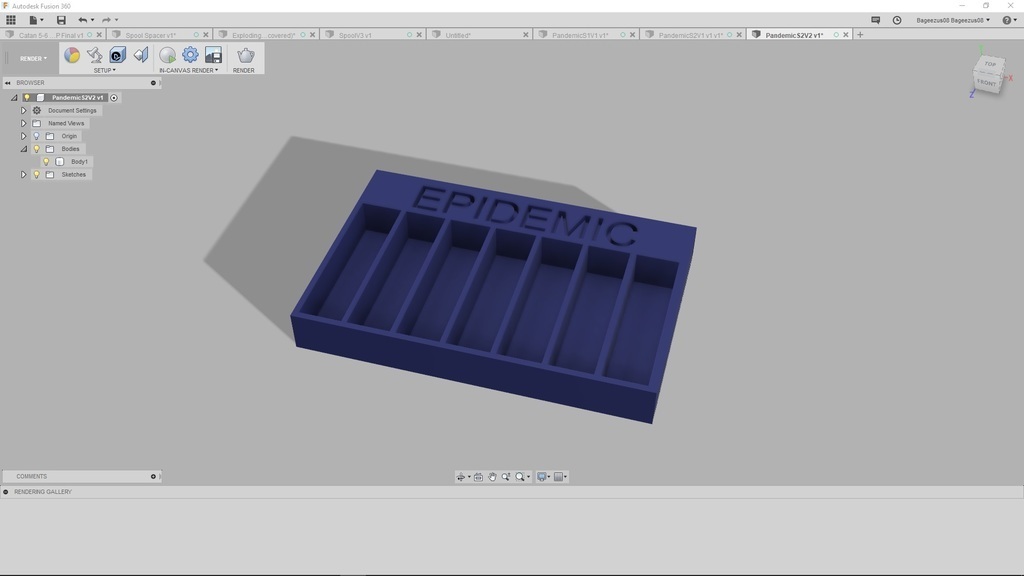The height and width of the screenshot is (576, 1024).
Task: Undo the last action
Action: (x=83, y=20)
